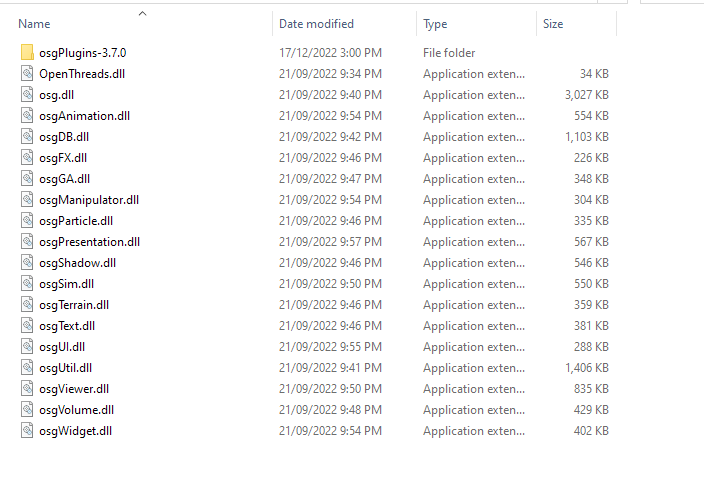Click the osgUI.dll file icon

point(27,347)
